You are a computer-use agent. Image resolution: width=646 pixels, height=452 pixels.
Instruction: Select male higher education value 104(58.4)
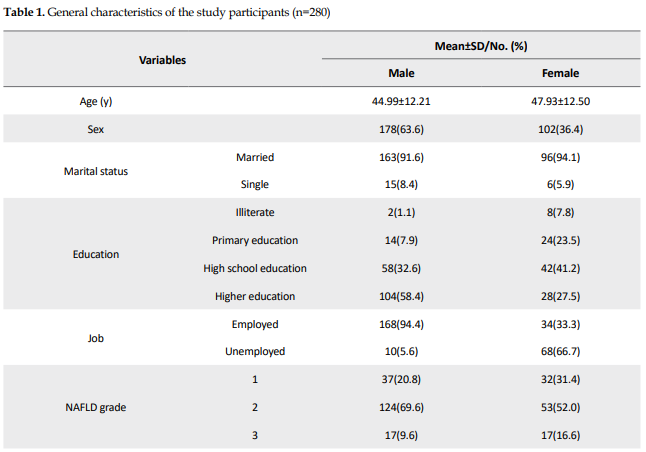[401, 296]
